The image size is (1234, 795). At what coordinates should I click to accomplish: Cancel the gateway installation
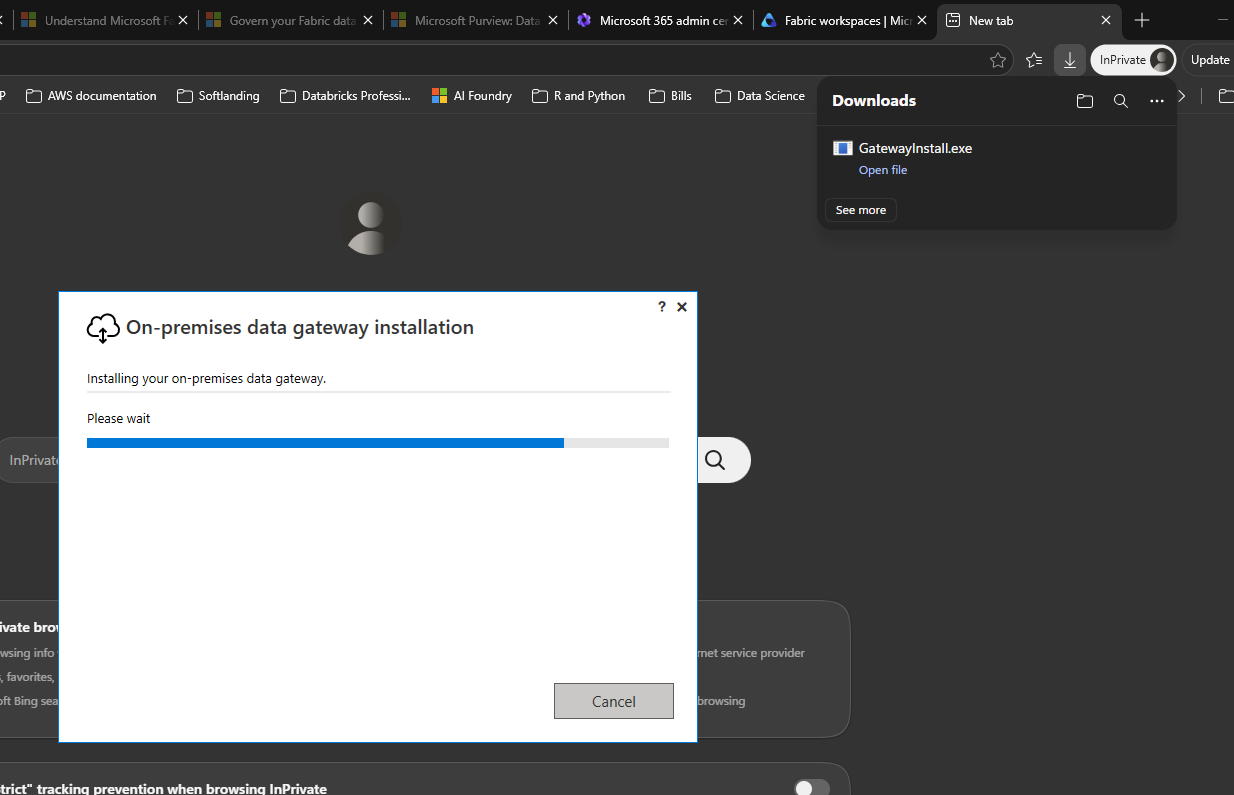click(613, 701)
